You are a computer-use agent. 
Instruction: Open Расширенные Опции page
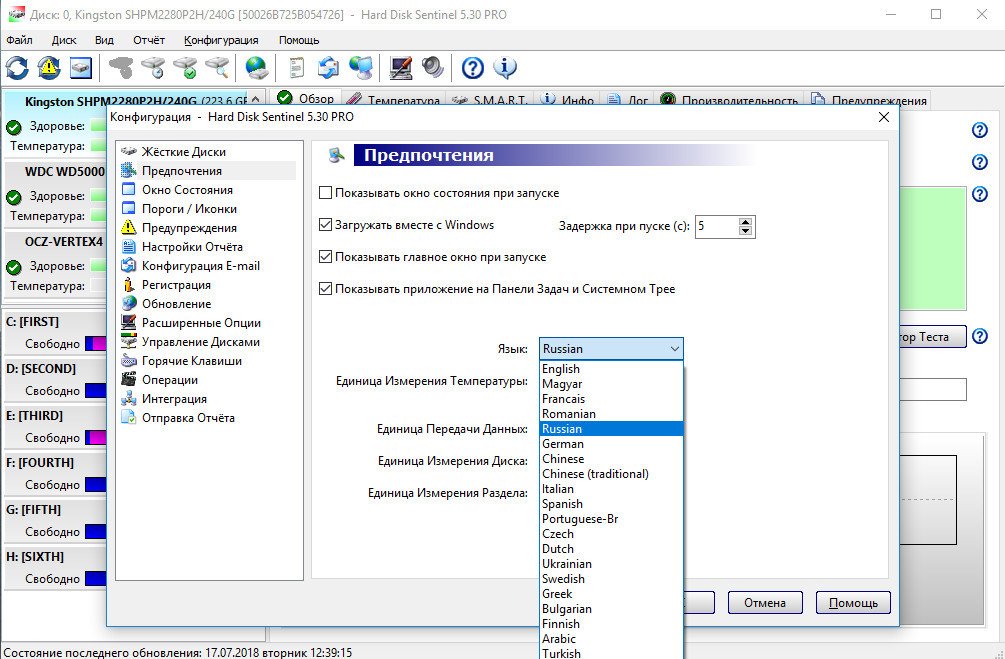tap(201, 323)
